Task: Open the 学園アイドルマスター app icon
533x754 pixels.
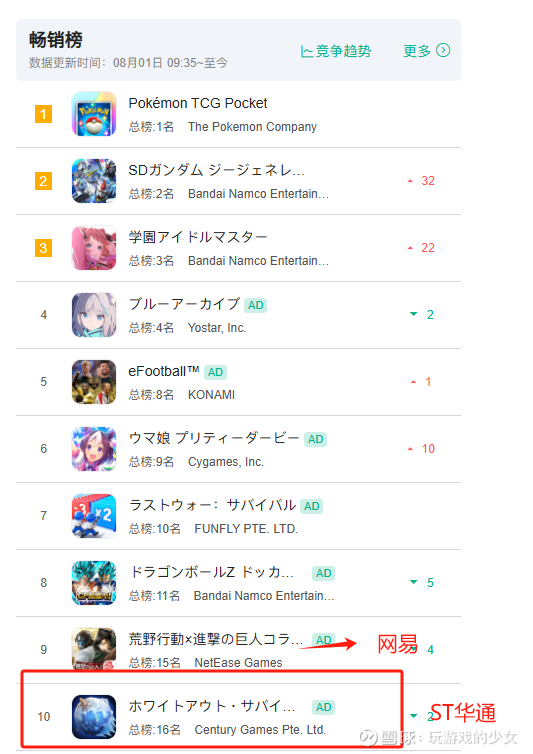Action: tap(94, 248)
